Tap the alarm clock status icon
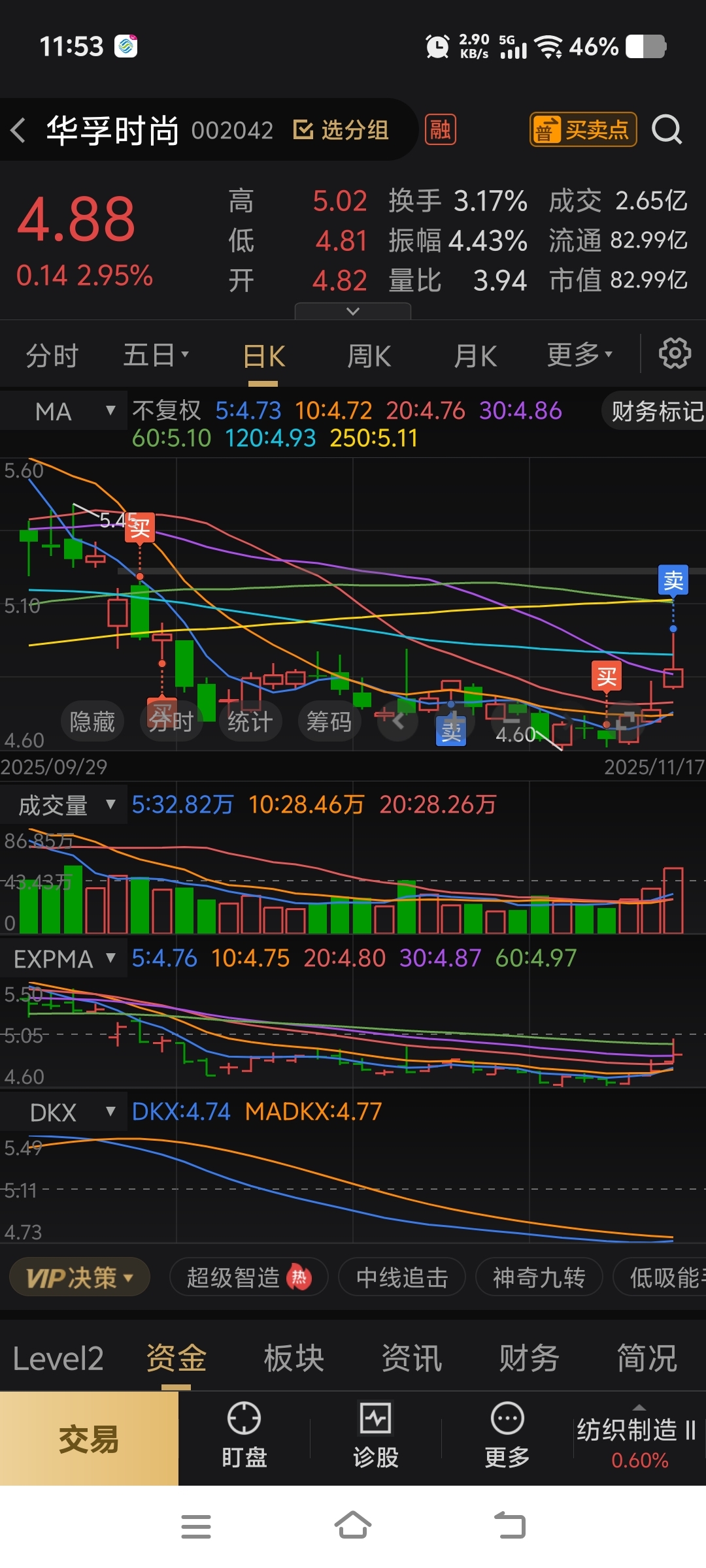The width and height of the screenshot is (706, 1568). coord(437,46)
